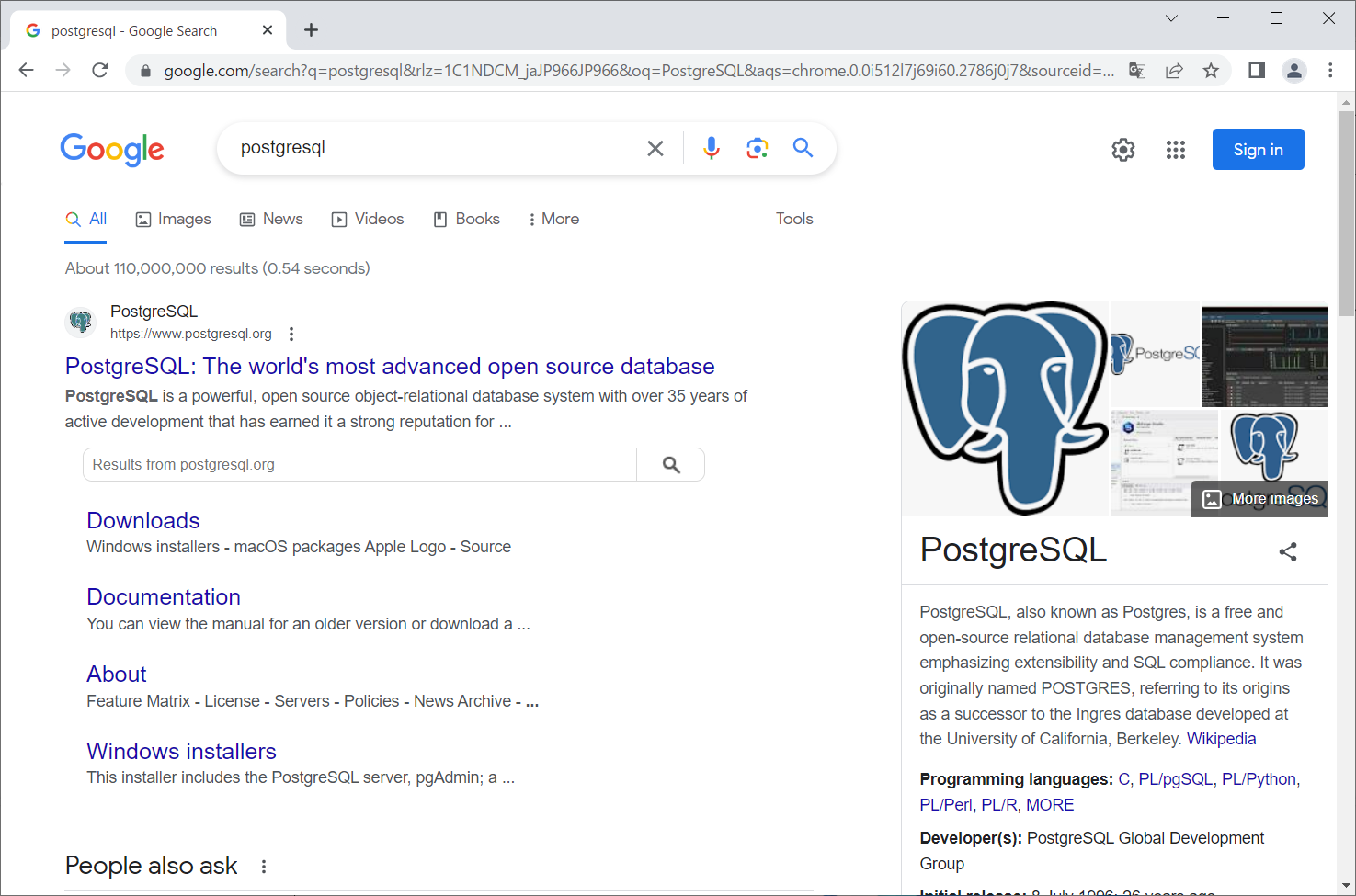
Task: Open People also ask options menu
Action: (264, 867)
